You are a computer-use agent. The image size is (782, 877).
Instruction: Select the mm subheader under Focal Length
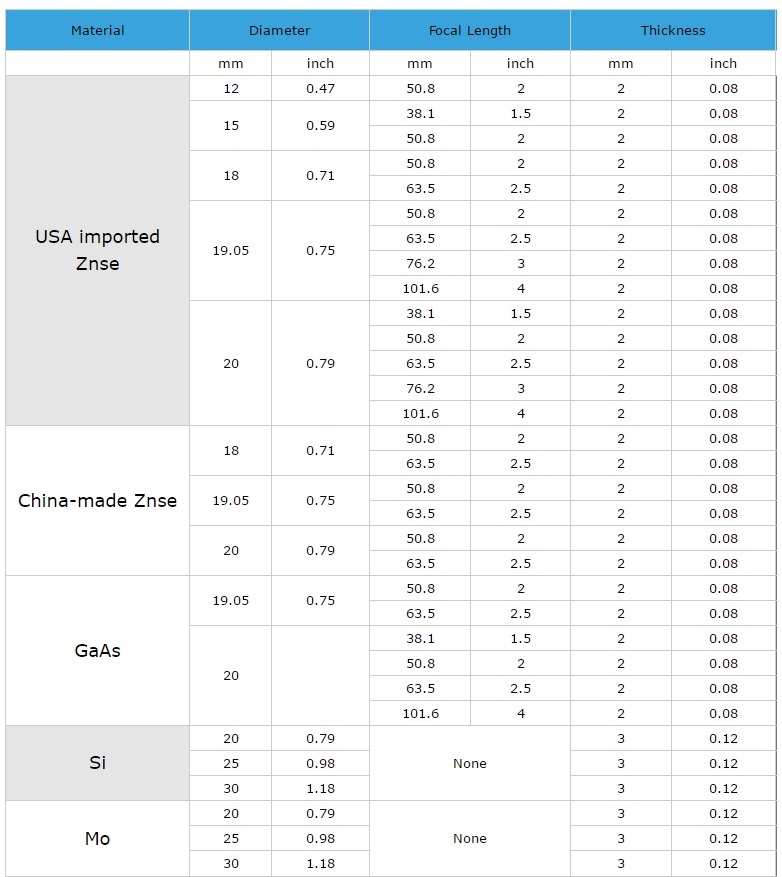420,63
